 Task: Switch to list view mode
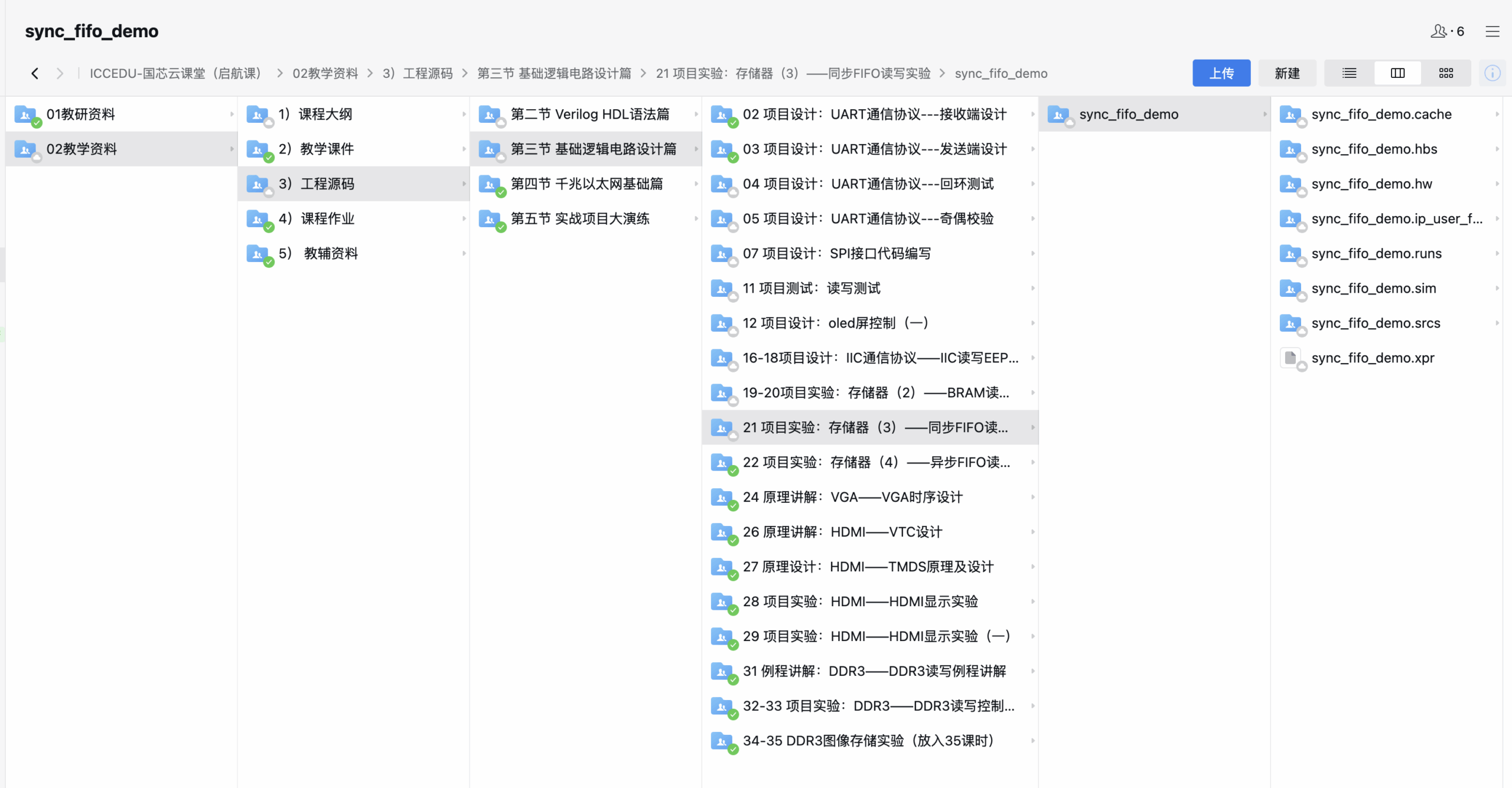coord(1349,73)
